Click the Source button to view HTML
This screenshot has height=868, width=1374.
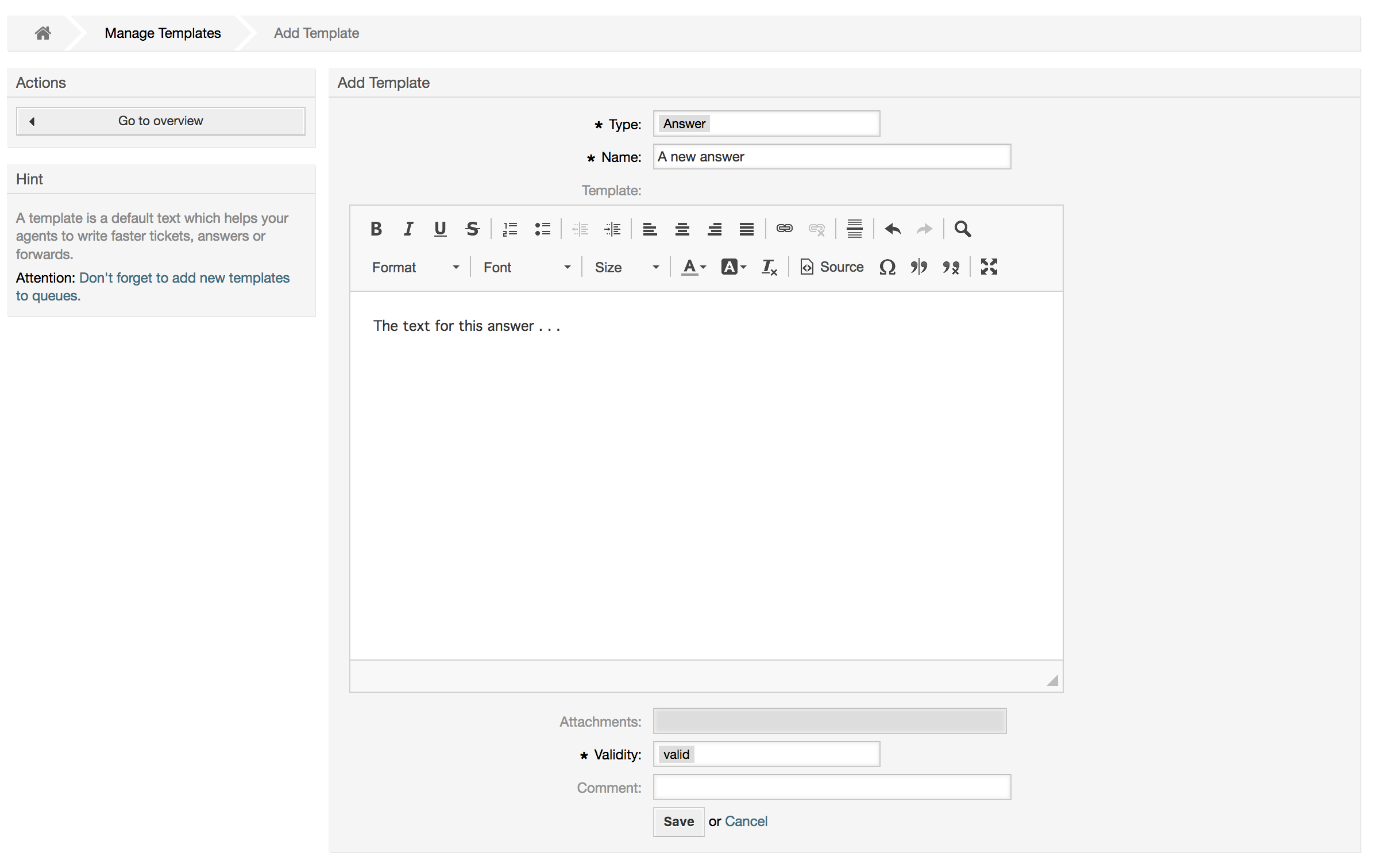click(x=832, y=266)
